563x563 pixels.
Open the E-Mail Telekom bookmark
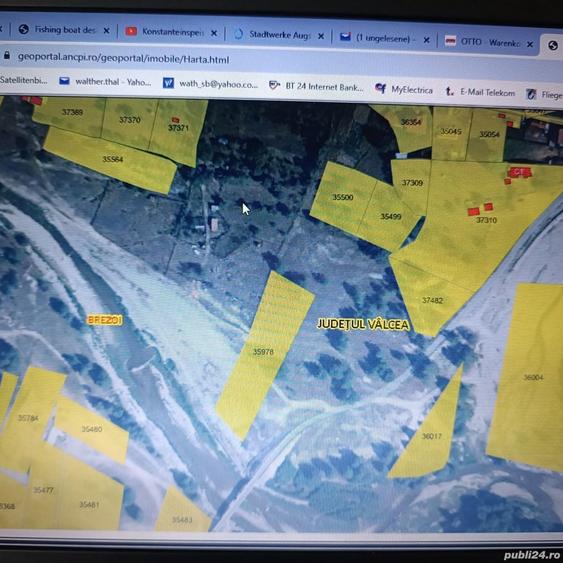click(480, 92)
